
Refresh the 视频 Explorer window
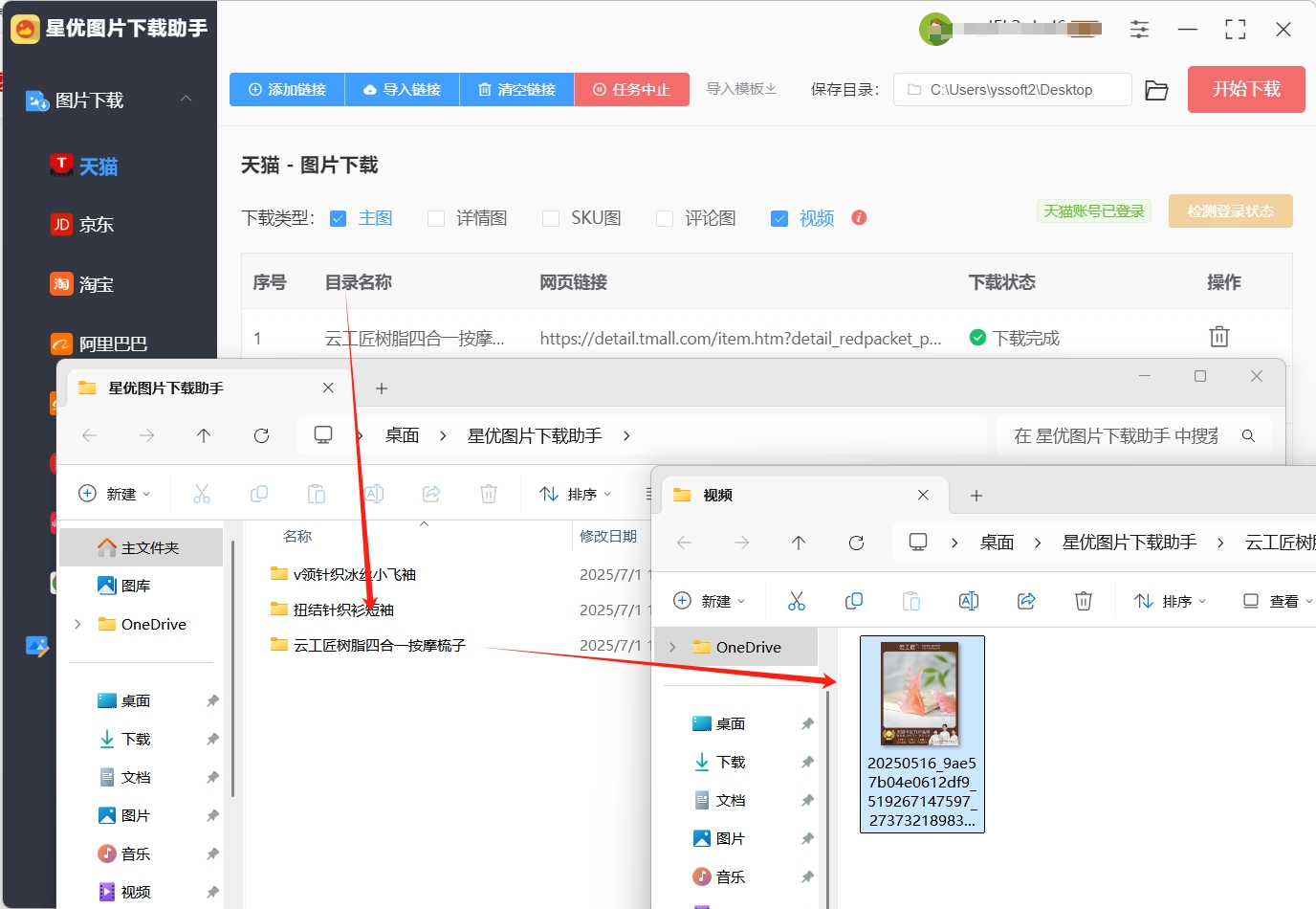pos(856,543)
